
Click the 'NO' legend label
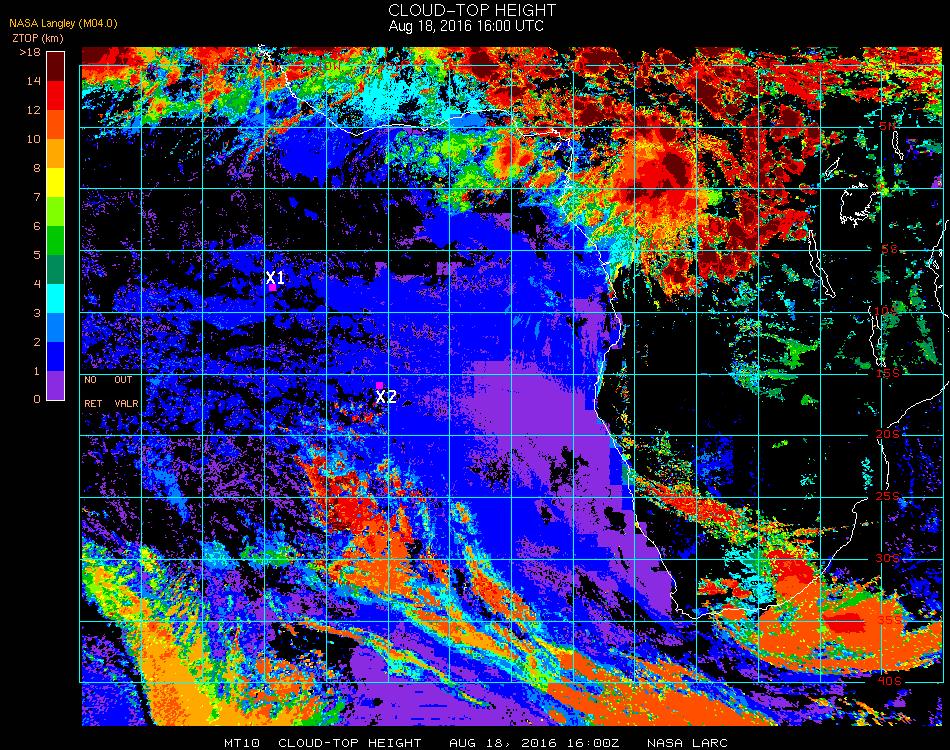tap(90, 380)
